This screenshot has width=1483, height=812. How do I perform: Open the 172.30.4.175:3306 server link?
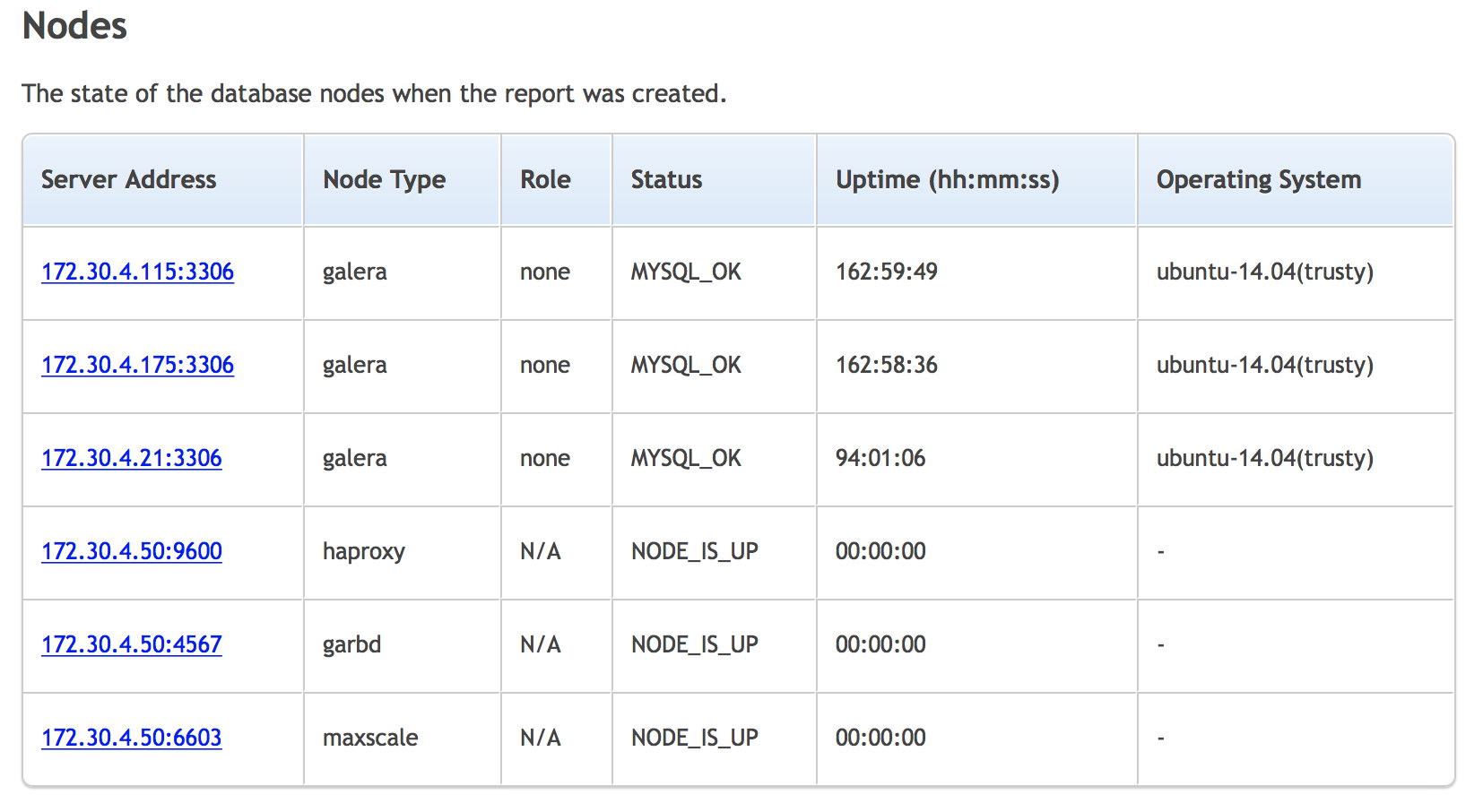(x=137, y=365)
